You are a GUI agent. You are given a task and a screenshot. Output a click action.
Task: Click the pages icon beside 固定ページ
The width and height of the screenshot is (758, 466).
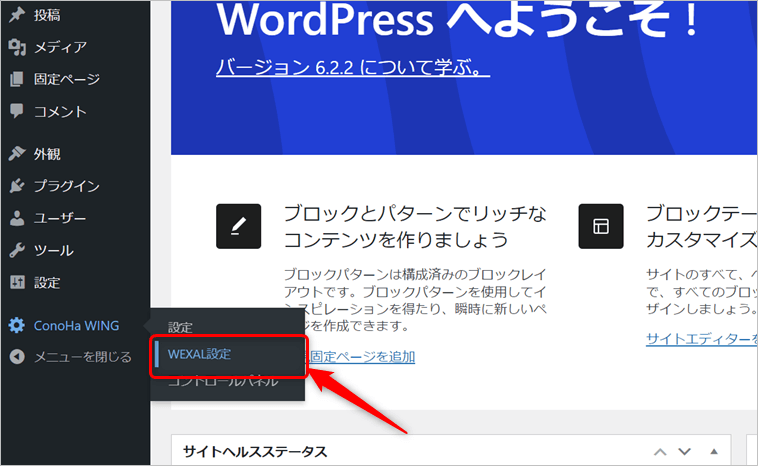(x=16, y=79)
